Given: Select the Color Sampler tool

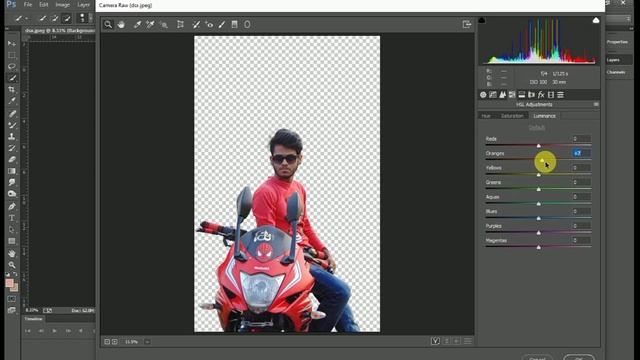Looking at the screenshot, I should [150, 24].
